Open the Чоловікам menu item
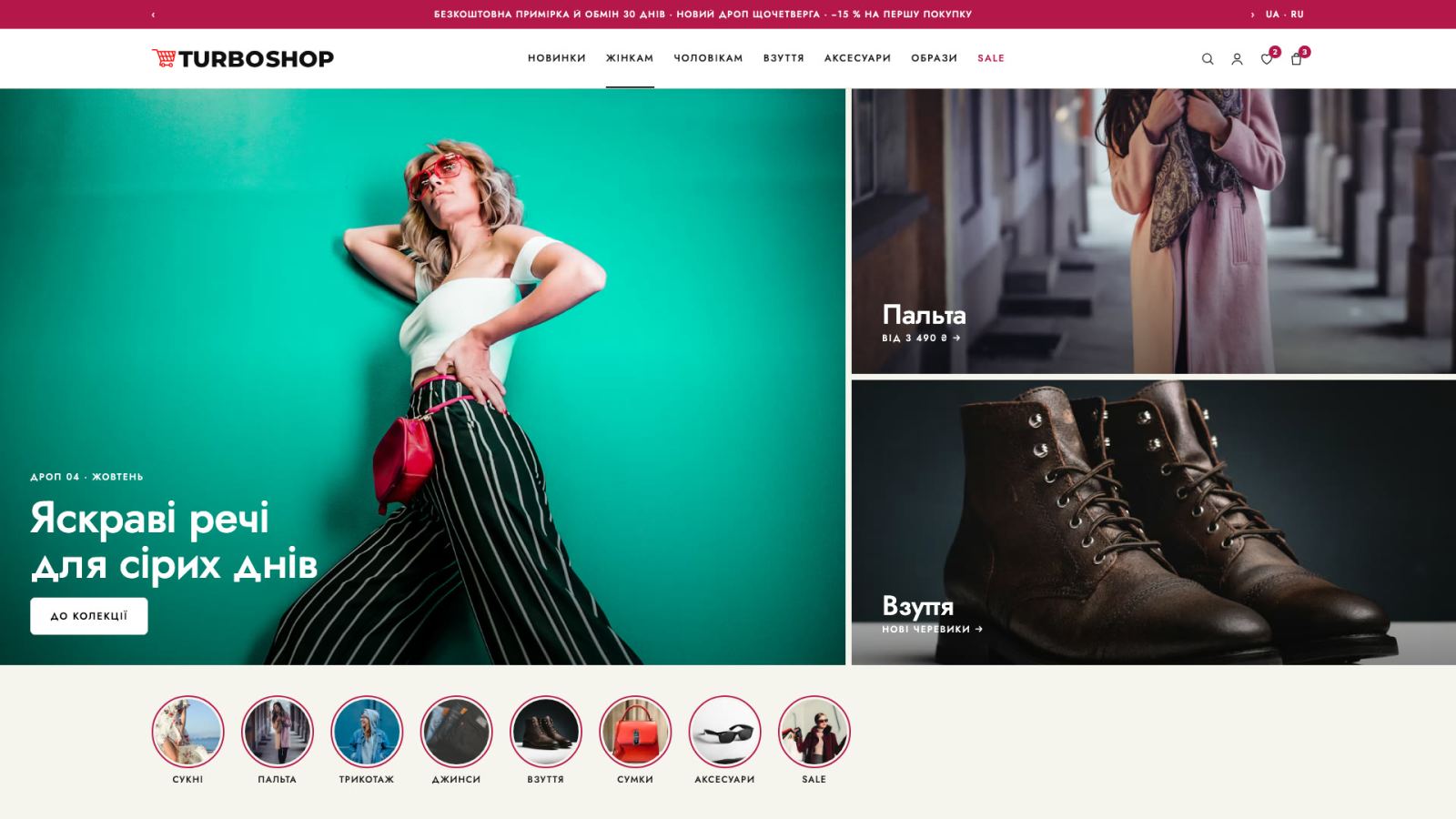This screenshot has height=819, width=1456. 708,58
